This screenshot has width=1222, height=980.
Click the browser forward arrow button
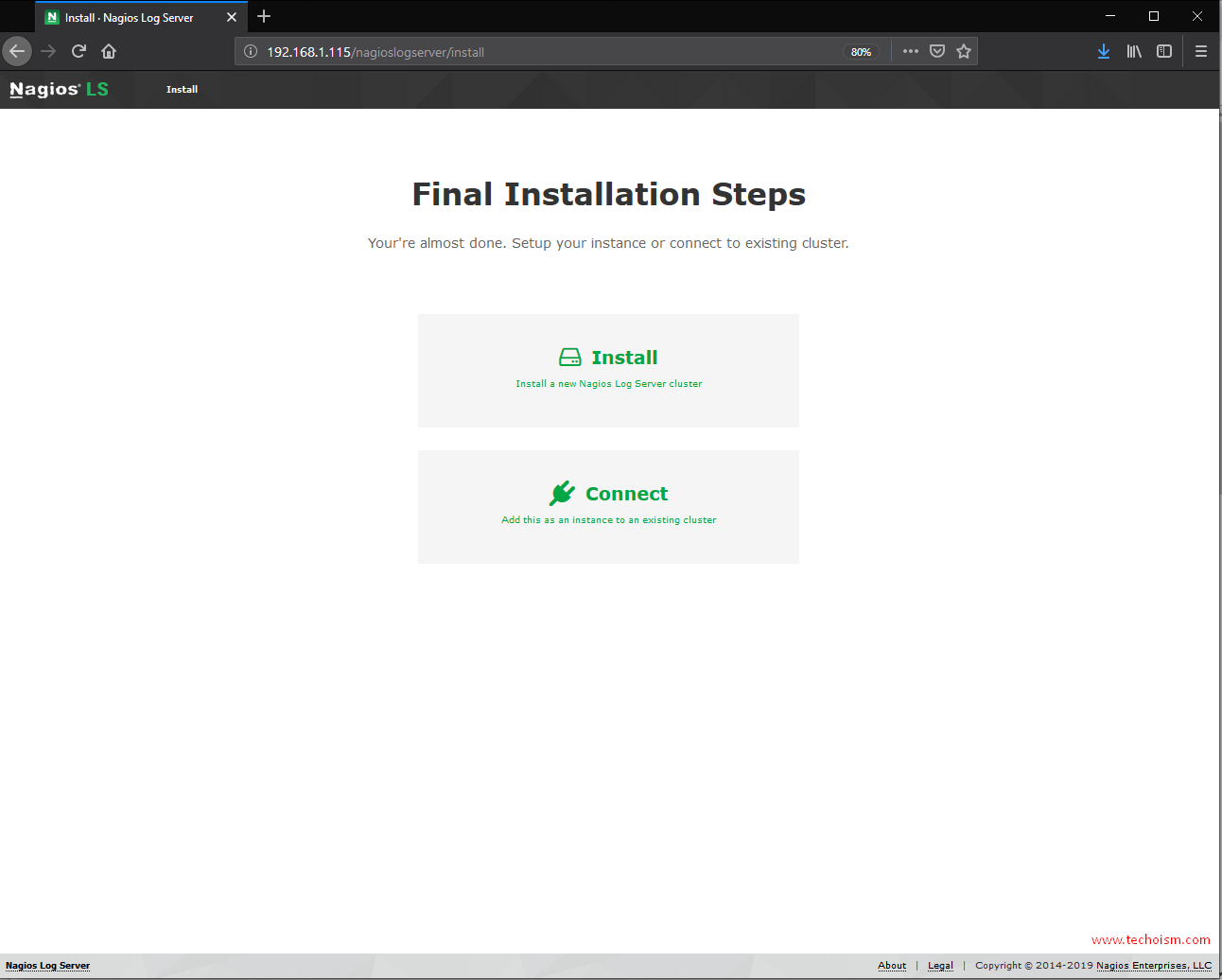(x=48, y=51)
